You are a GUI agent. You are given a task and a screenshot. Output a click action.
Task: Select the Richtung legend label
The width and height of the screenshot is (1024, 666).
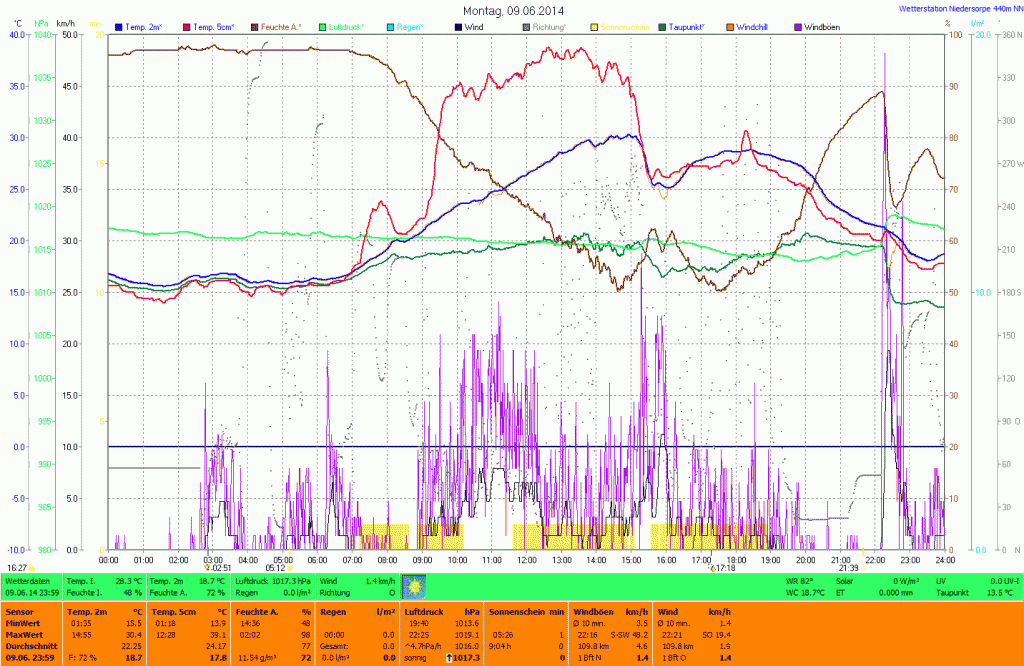pos(548,26)
